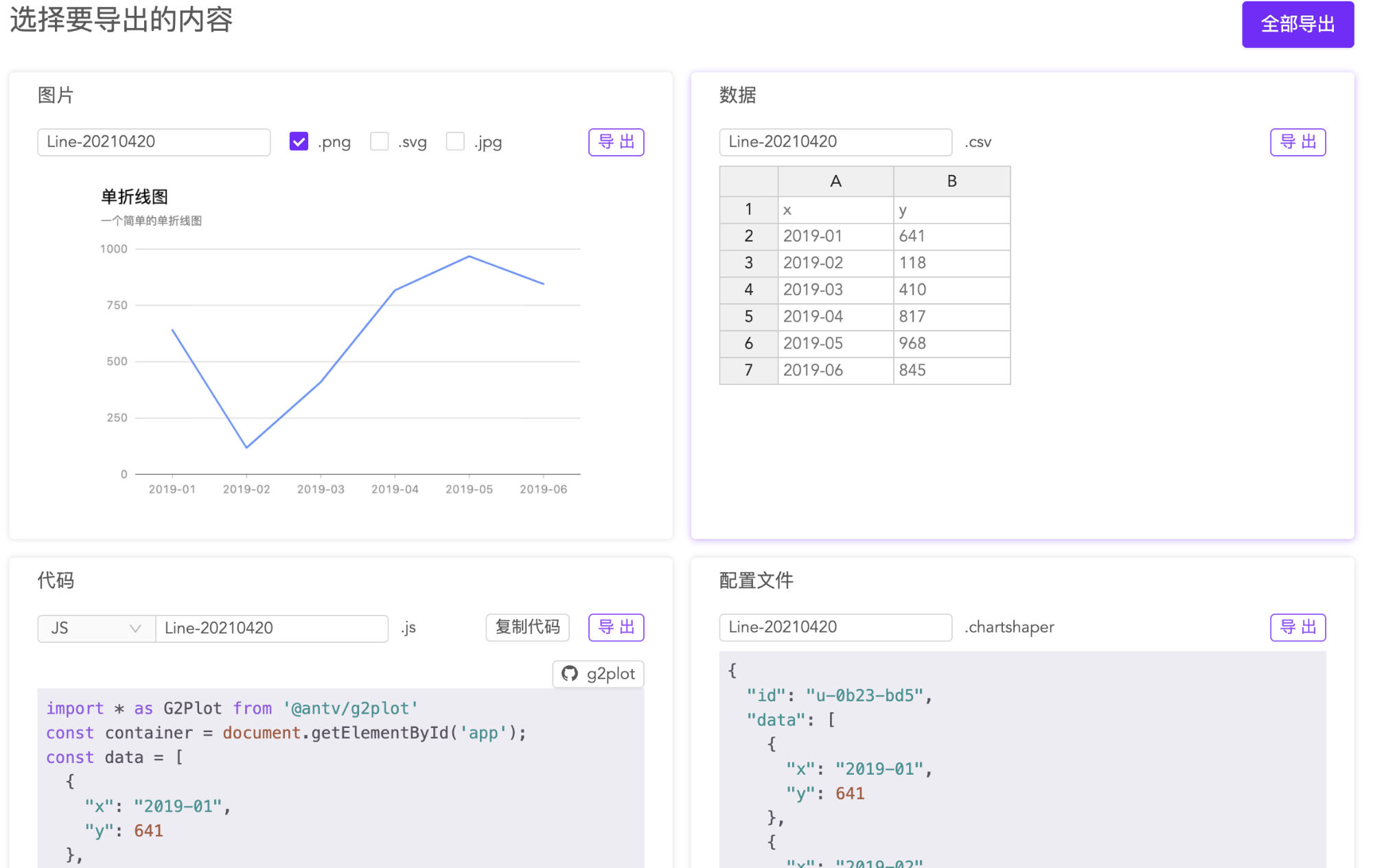Click cell with value 410
Screen dimensions: 1373x868
[951, 290]
